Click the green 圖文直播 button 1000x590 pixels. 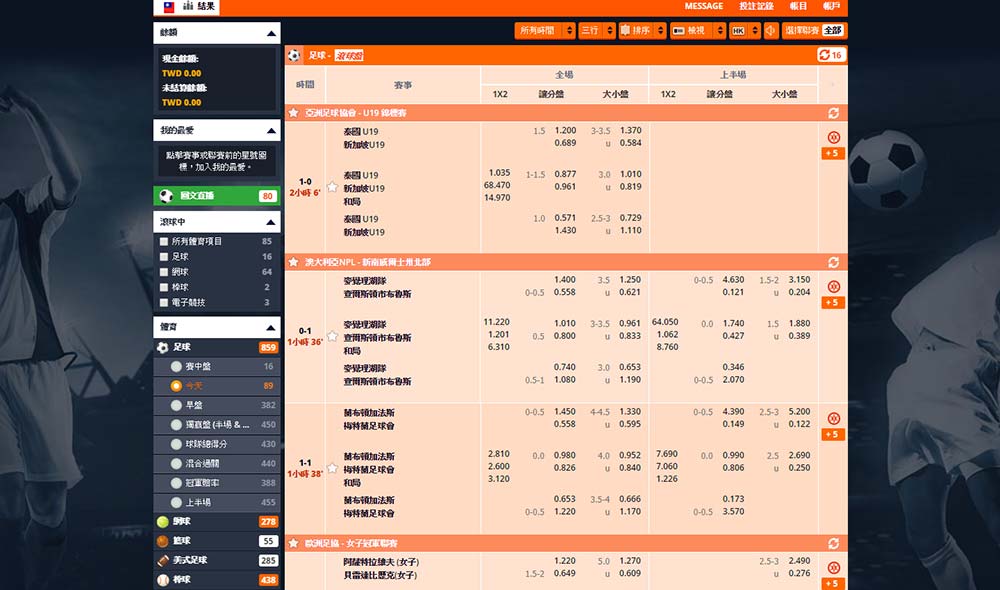click(x=216, y=196)
